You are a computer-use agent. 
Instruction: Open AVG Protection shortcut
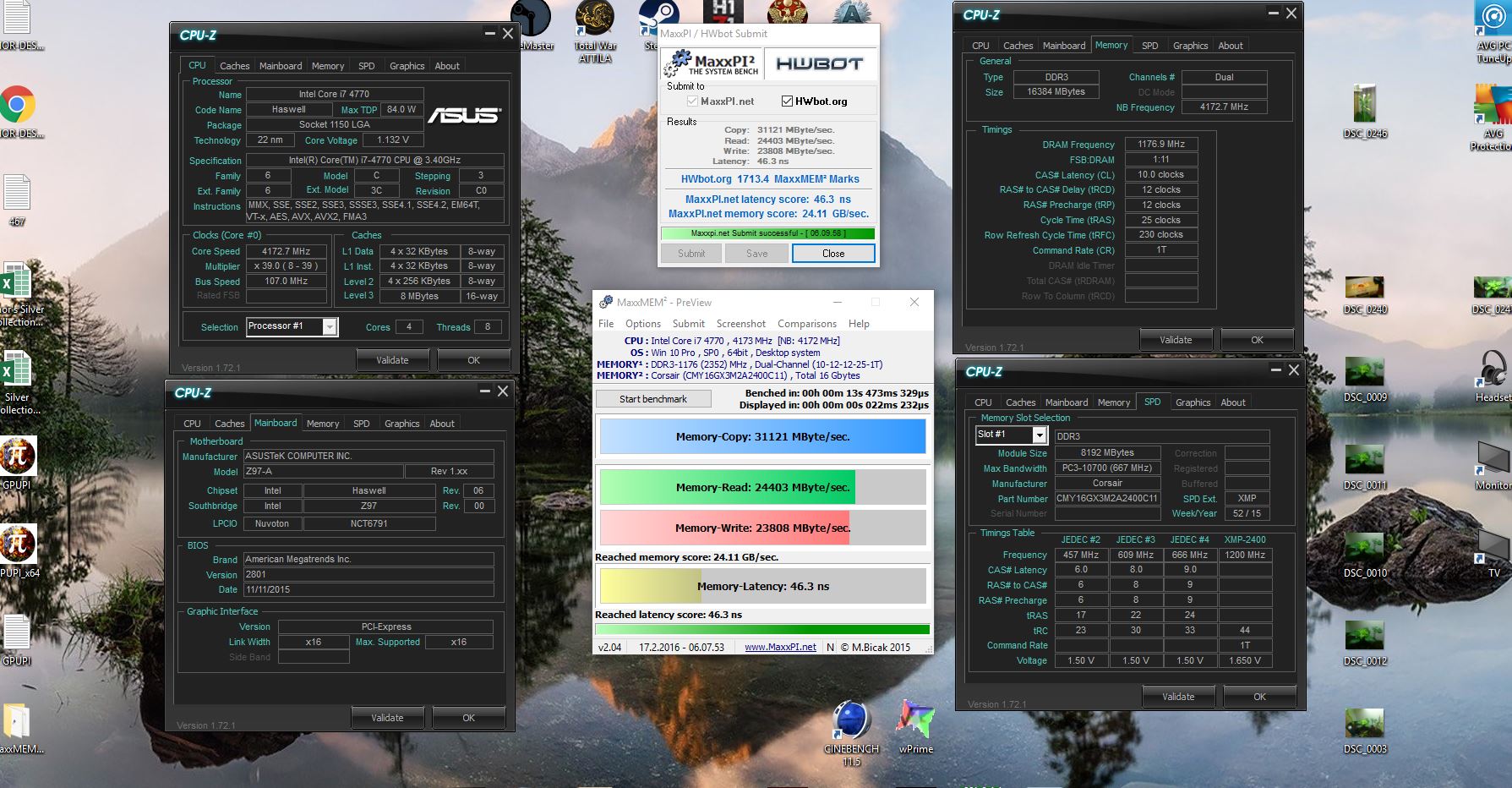[1493, 119]
